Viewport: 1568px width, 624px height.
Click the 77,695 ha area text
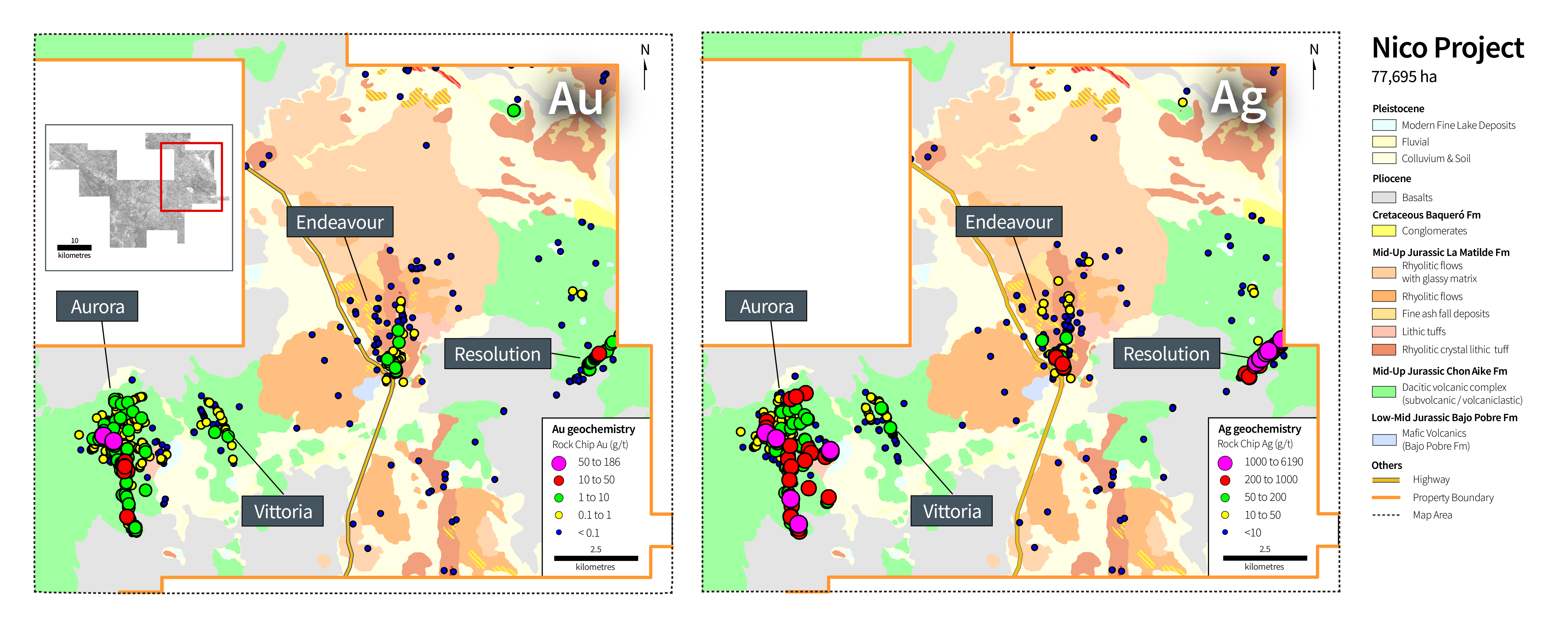tap(1404, 77)
